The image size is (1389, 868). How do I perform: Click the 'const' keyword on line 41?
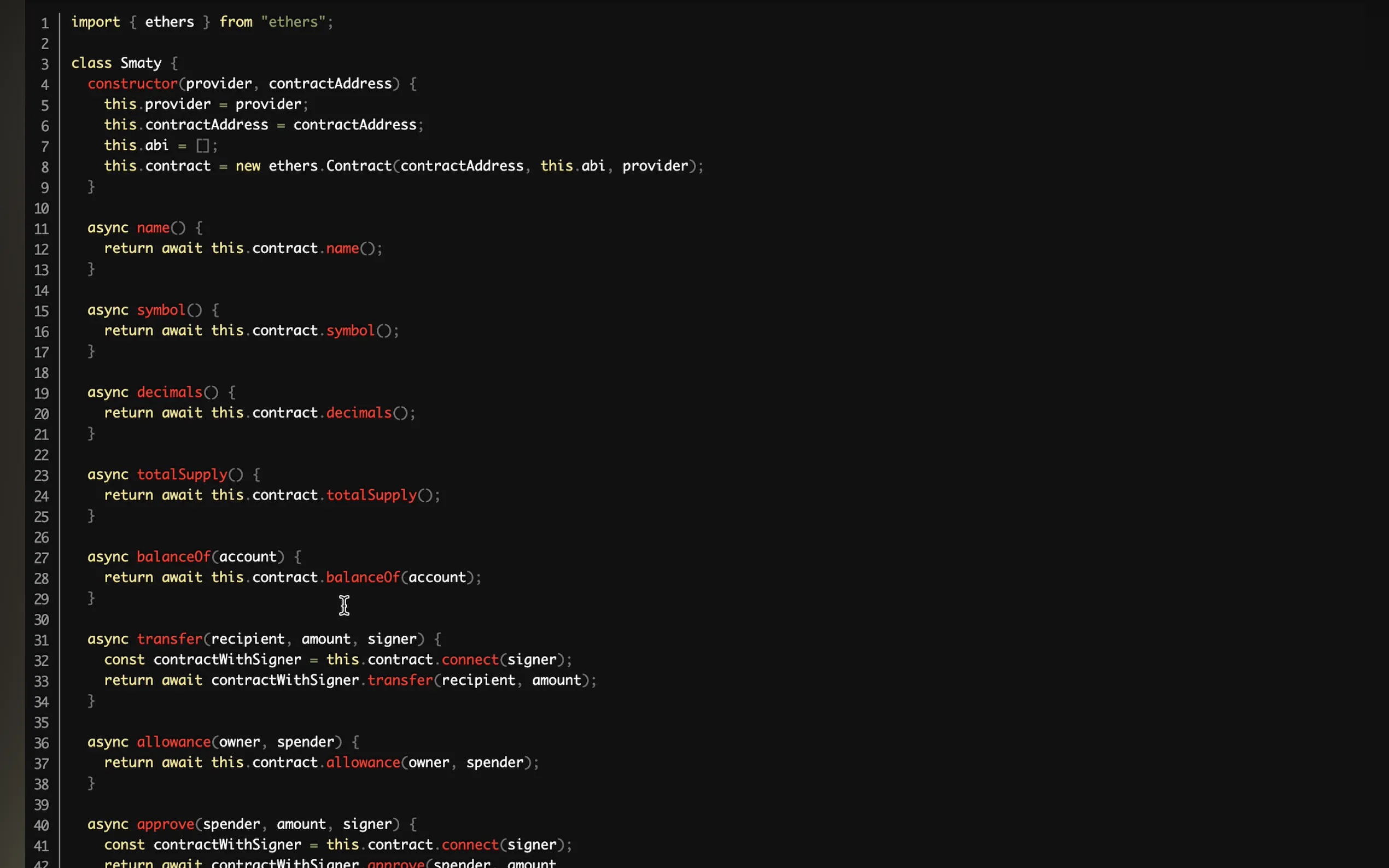125,845
